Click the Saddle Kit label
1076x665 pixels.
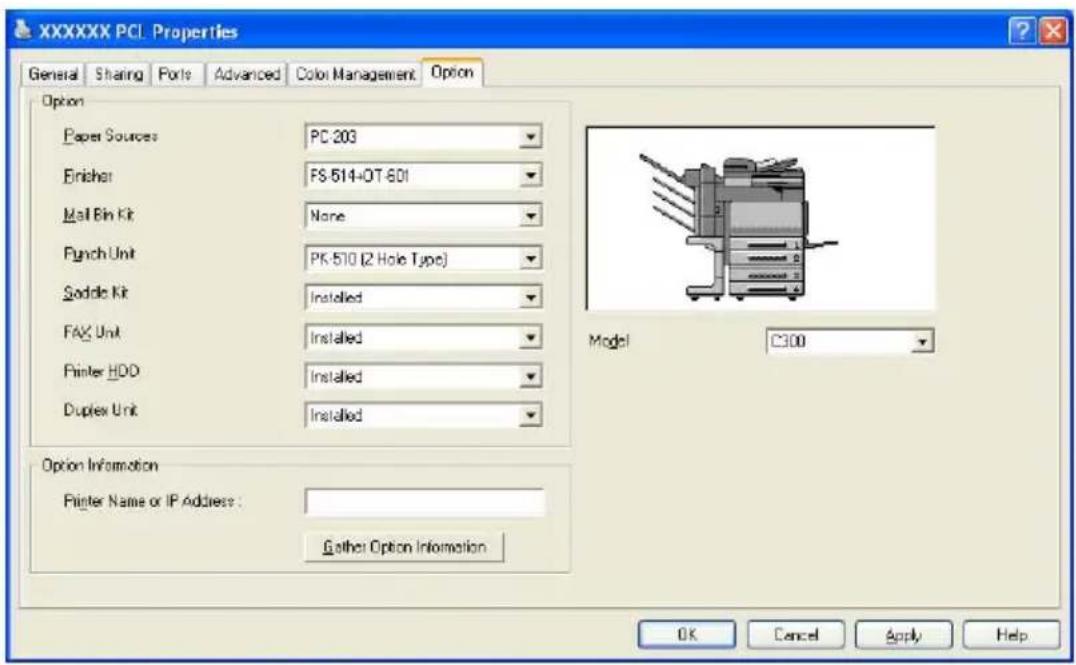point(96,293)
